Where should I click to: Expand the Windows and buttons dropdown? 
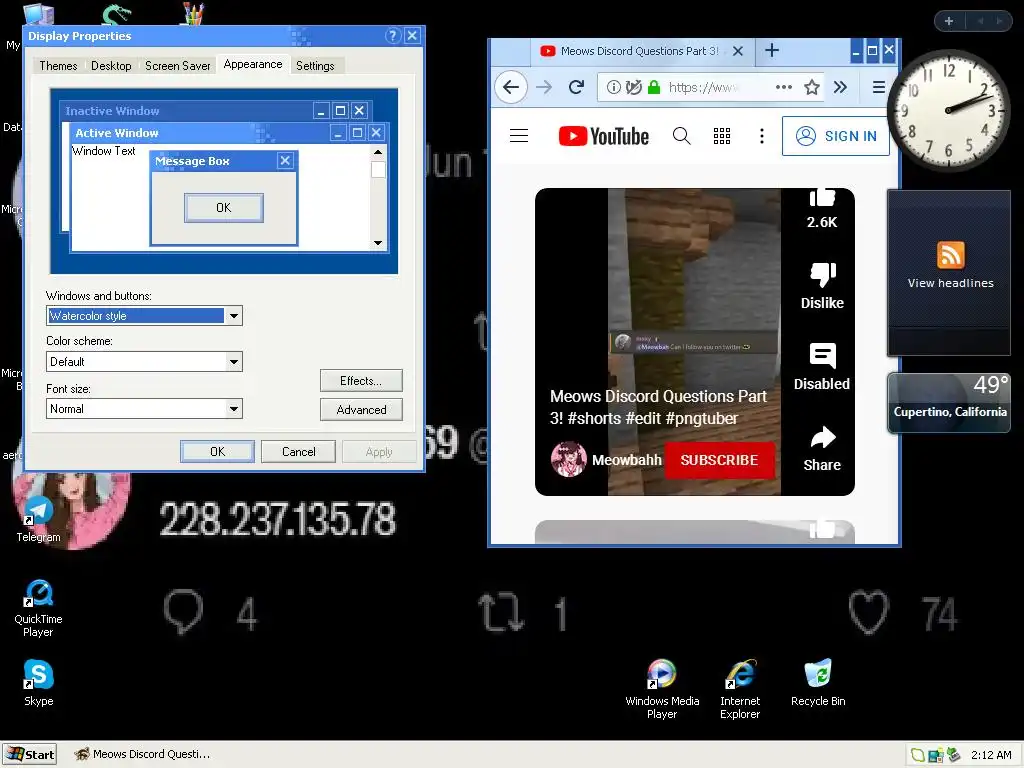[x=234, y=316]
